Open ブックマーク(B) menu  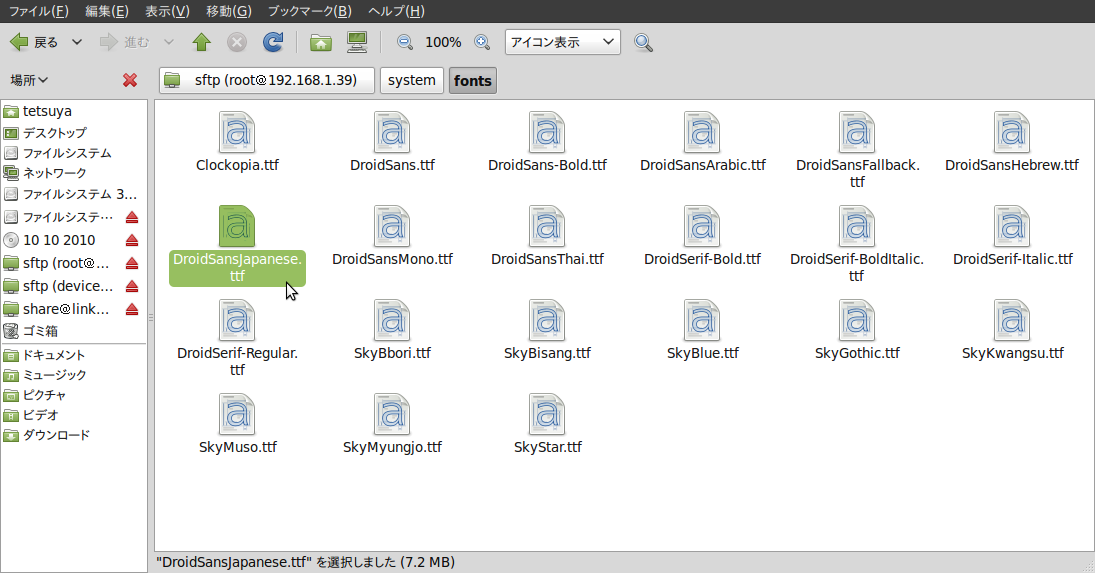point(309,11)
